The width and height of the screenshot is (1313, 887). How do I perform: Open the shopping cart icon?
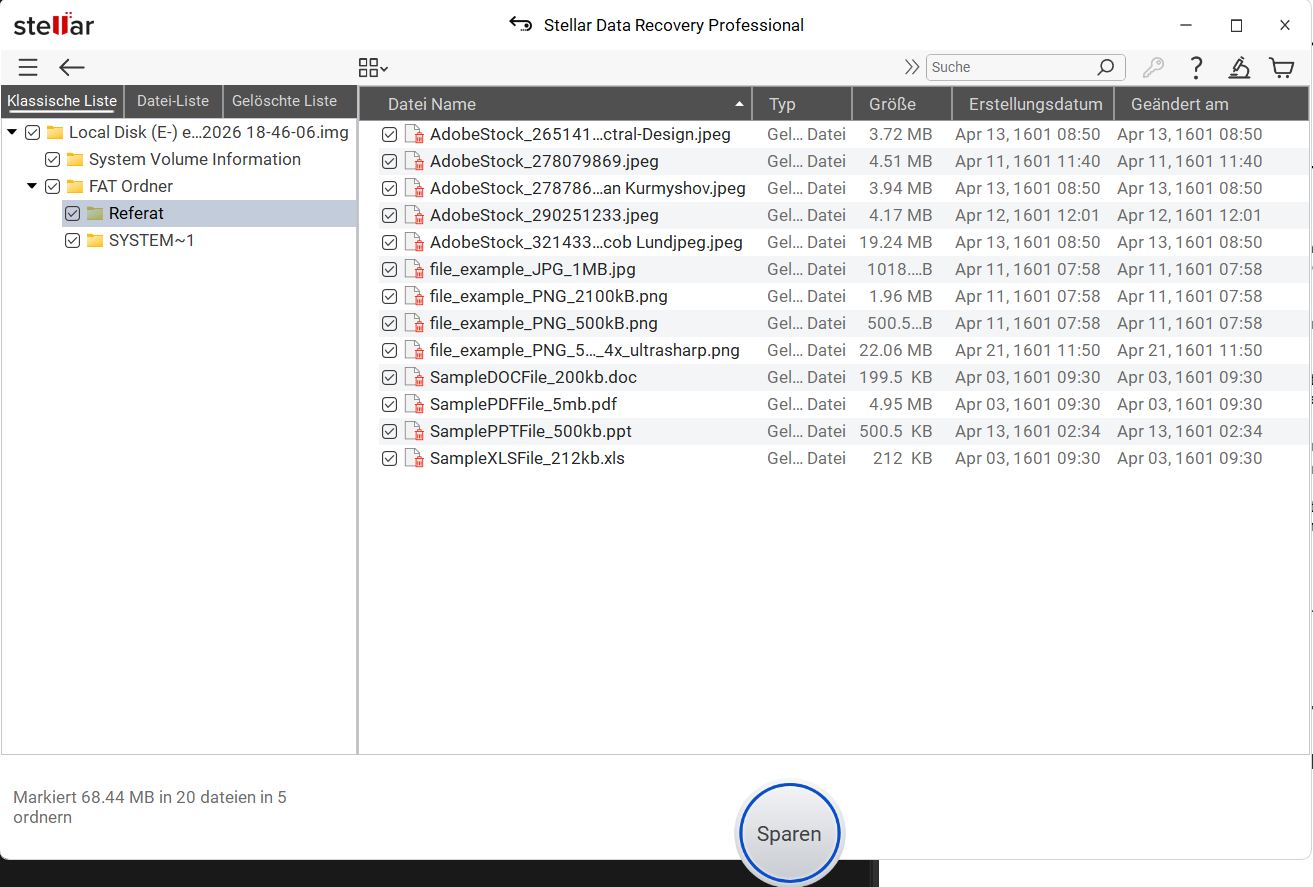tap(1281, 67)
